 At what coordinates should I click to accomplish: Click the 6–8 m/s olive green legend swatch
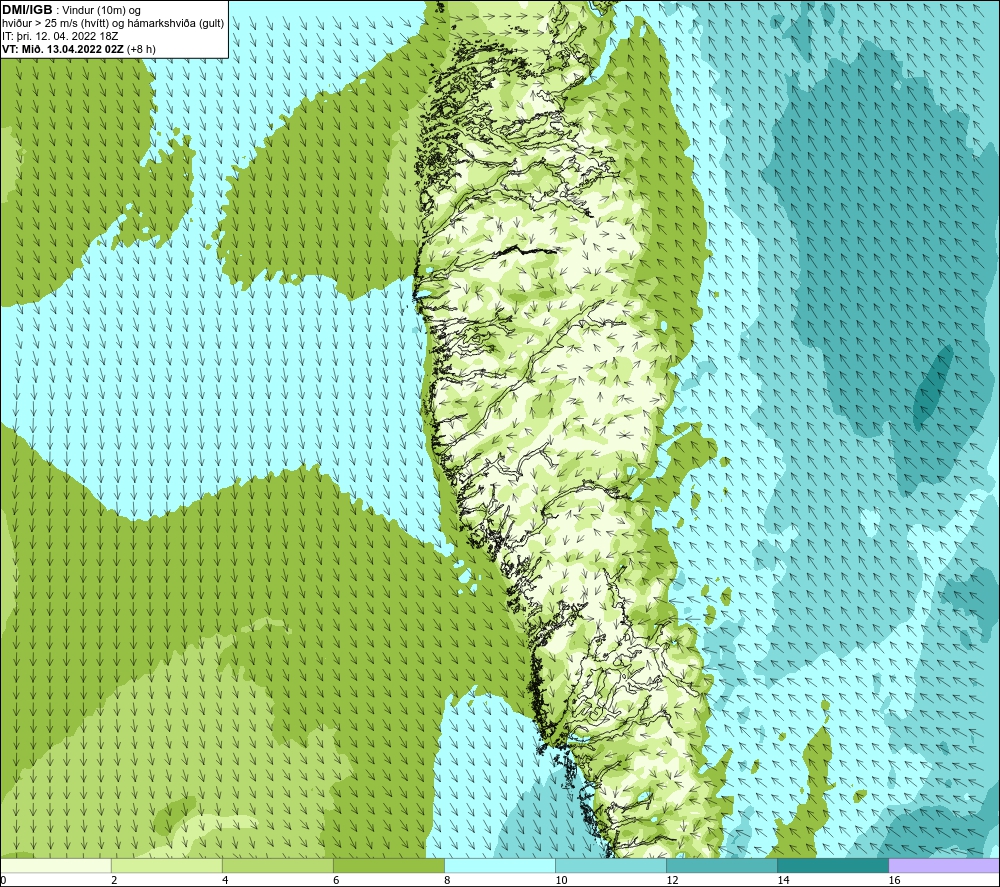(389, 865)
